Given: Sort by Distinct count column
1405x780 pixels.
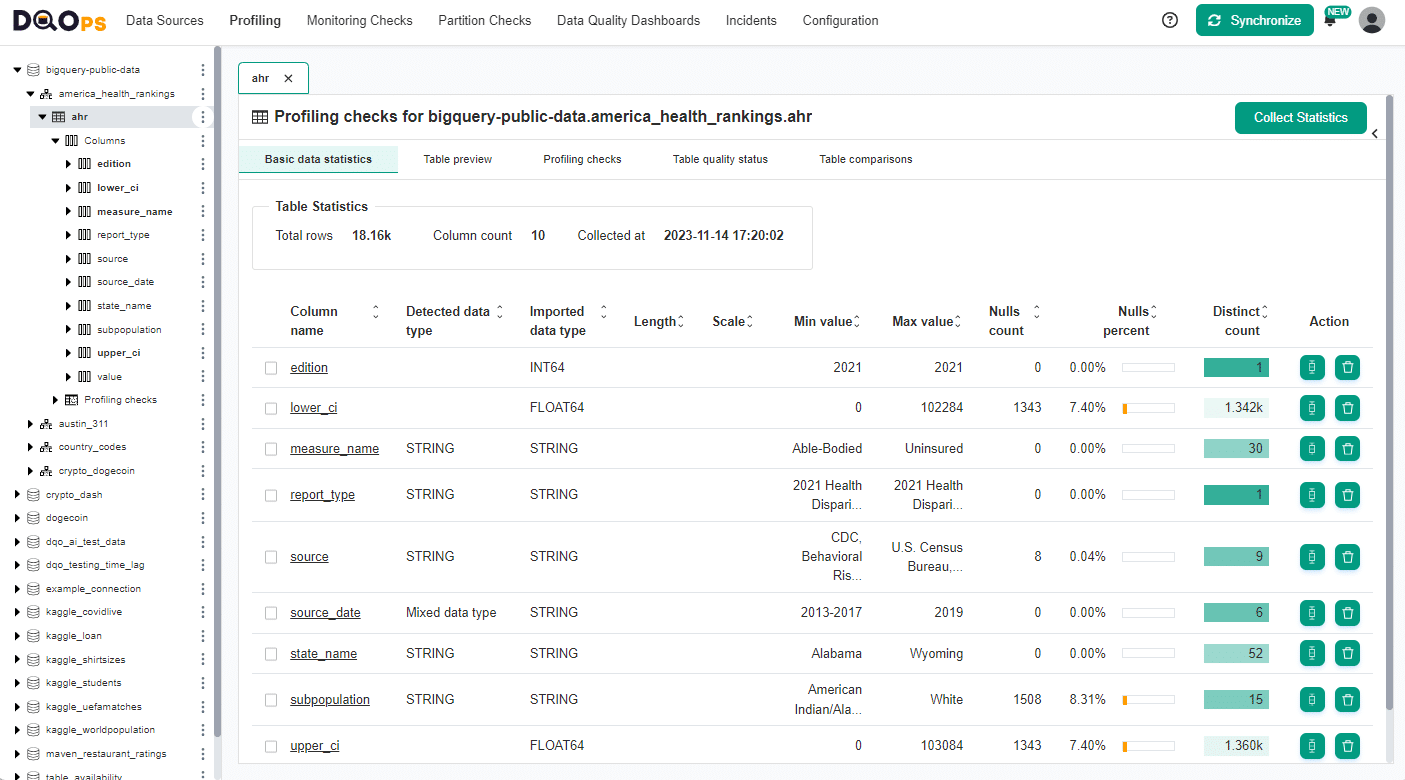Looking at the screenshot, I should point(1265,312).
